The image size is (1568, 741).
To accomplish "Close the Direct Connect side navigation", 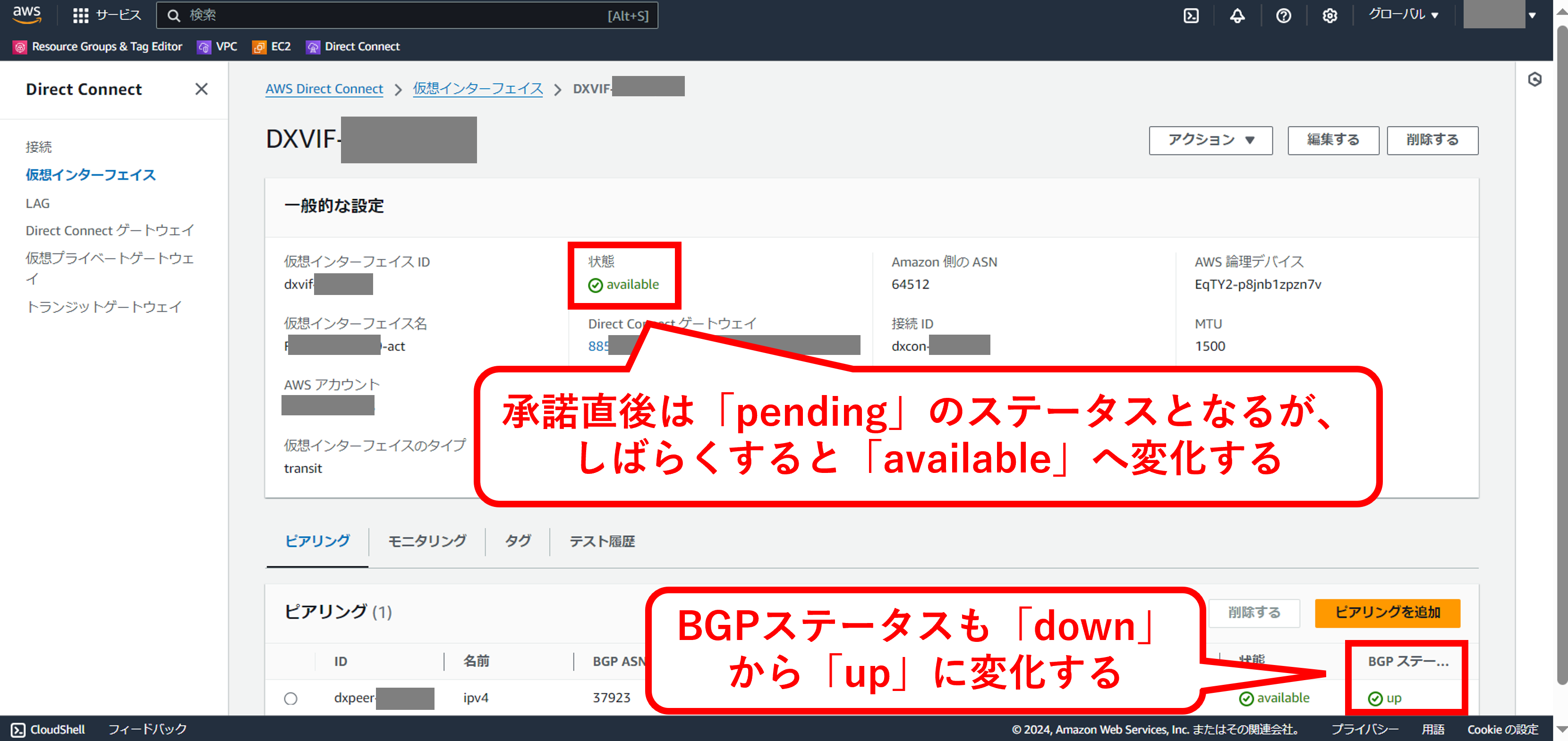I will [x=202, y=89].
